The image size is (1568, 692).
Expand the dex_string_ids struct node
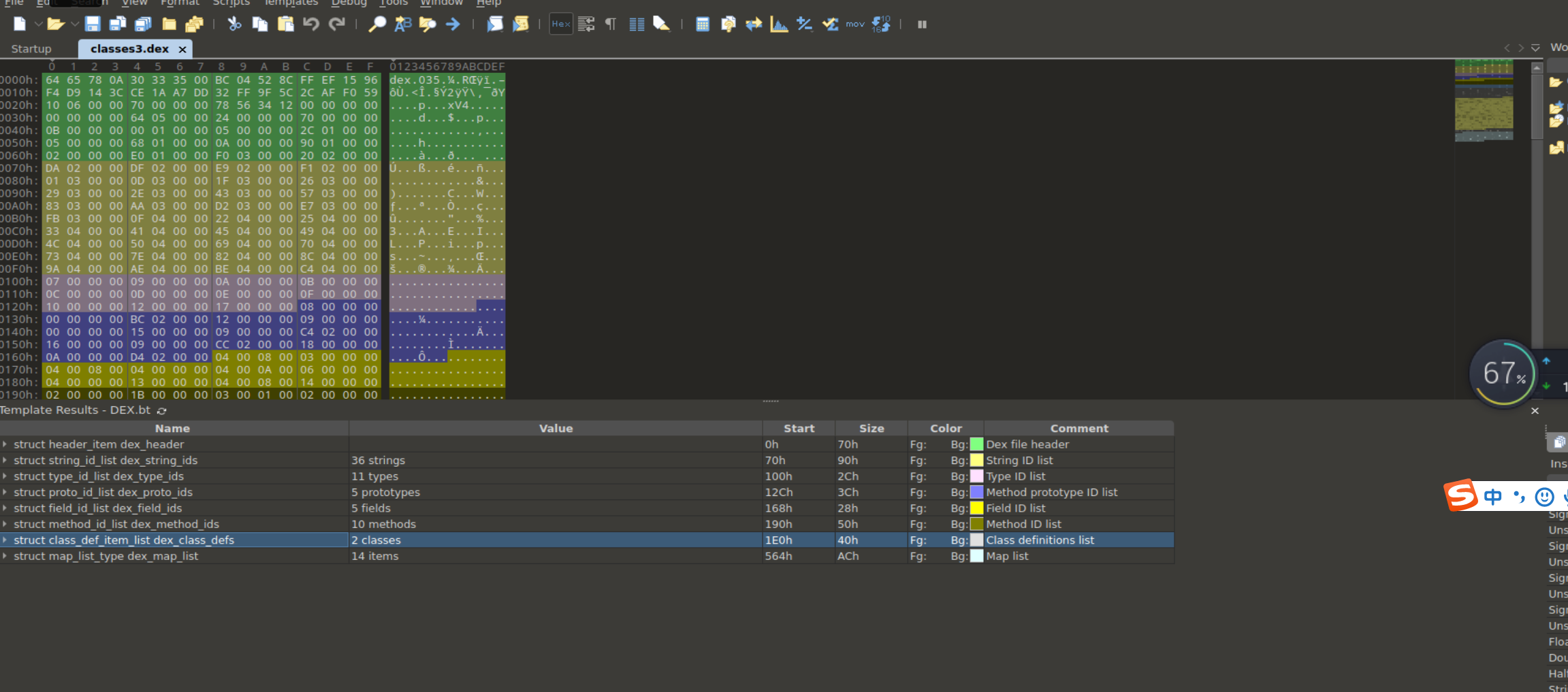[5, 461]
